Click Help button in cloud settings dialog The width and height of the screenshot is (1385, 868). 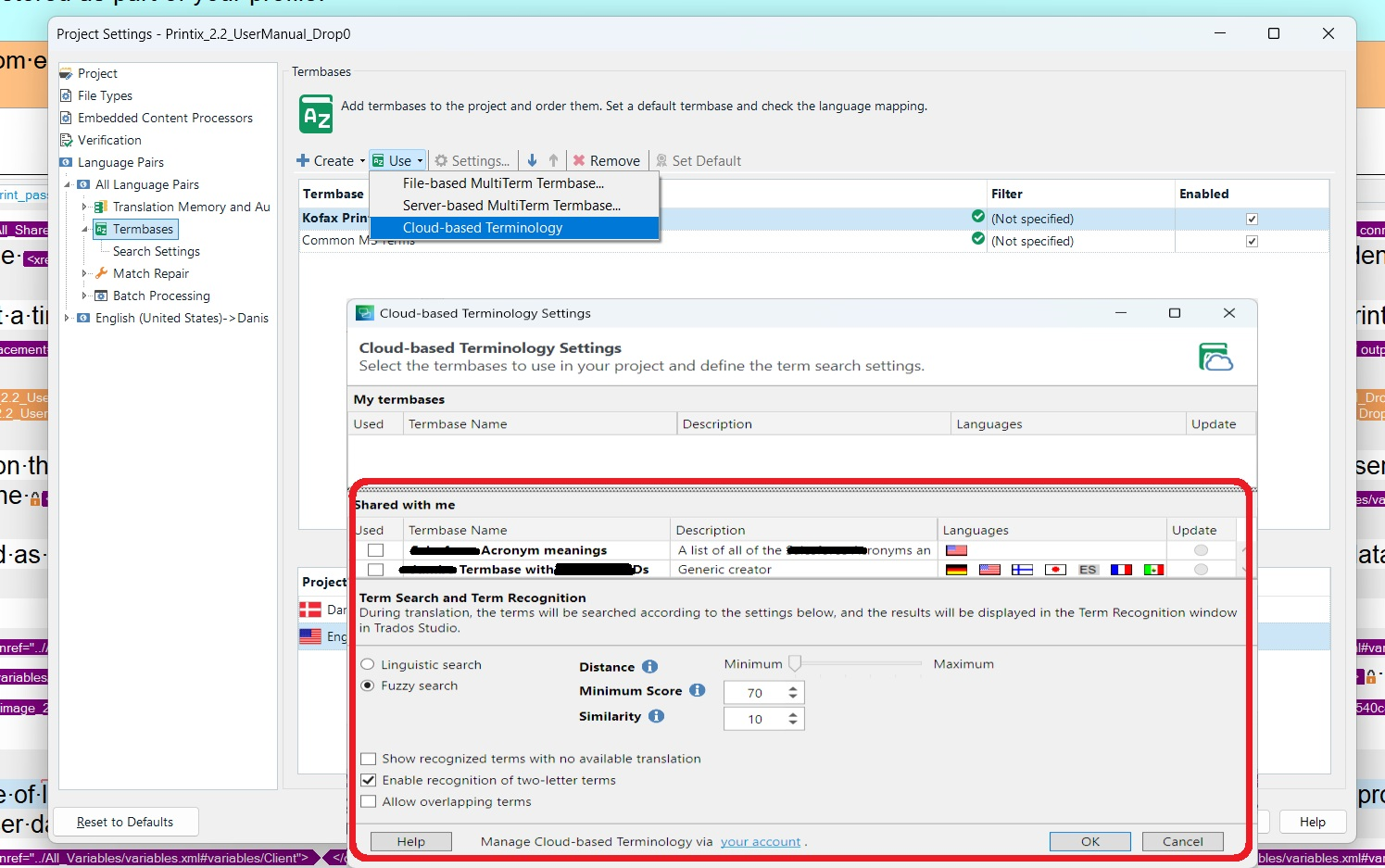pyautogui.click(x=411, y=841)
